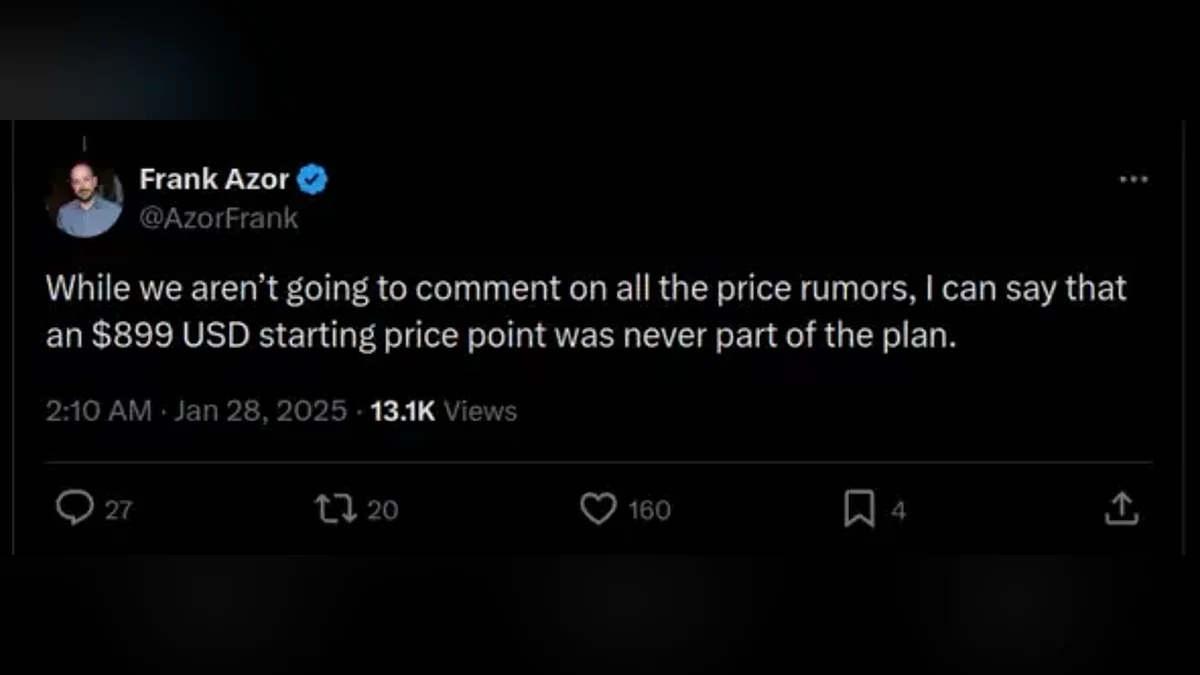The width and height of the screenshot is (1200, 675).
Task: Repost the tweet using the retweet icon
Action: pyautogui.click(x=329, y=509)
